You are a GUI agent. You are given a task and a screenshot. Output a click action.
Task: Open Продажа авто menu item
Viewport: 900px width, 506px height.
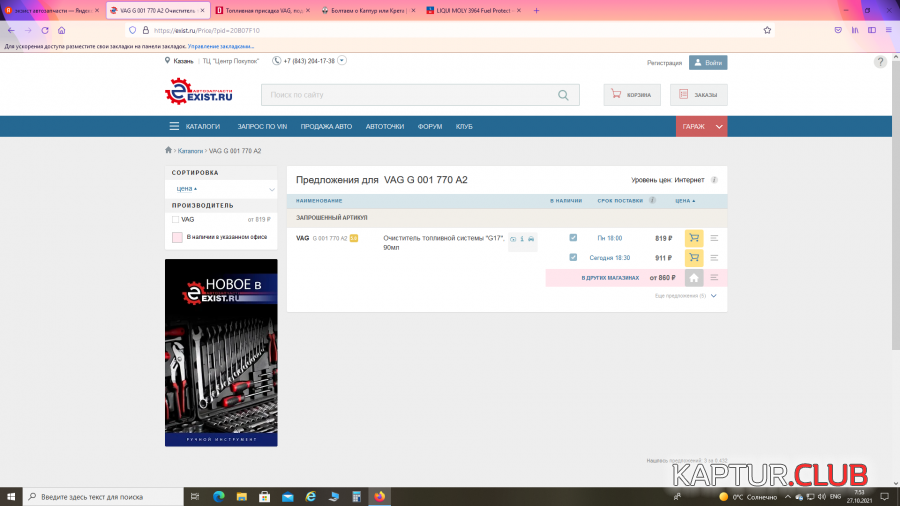tap(326, 126)
